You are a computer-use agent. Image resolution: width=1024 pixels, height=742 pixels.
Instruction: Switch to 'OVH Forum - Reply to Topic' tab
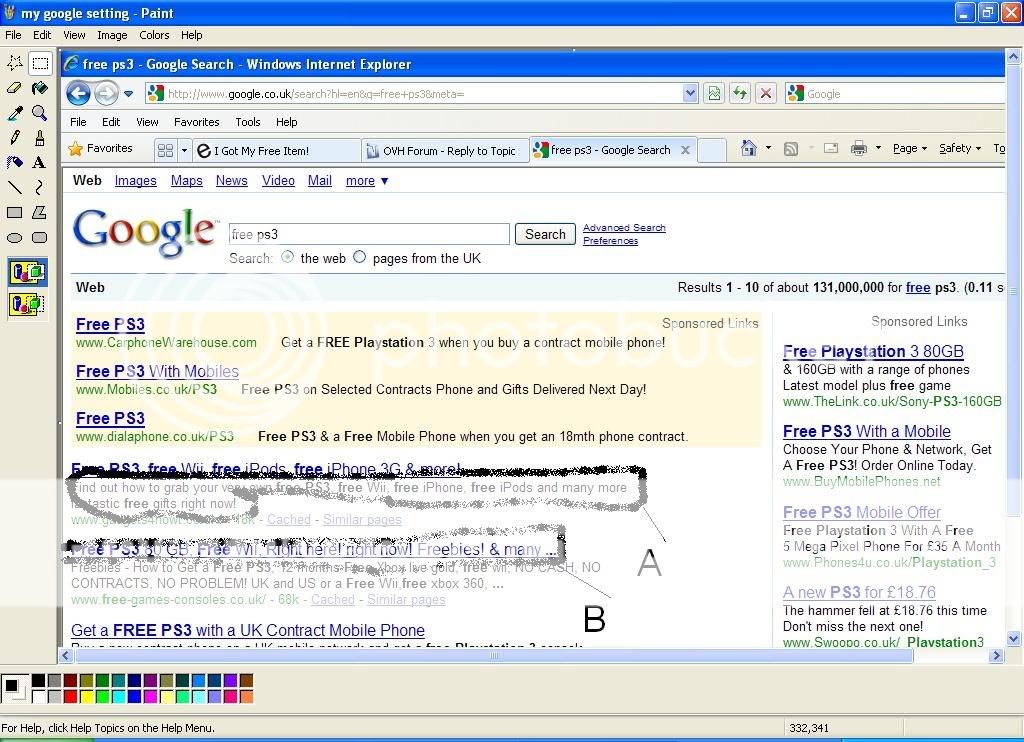coord(445,151)
